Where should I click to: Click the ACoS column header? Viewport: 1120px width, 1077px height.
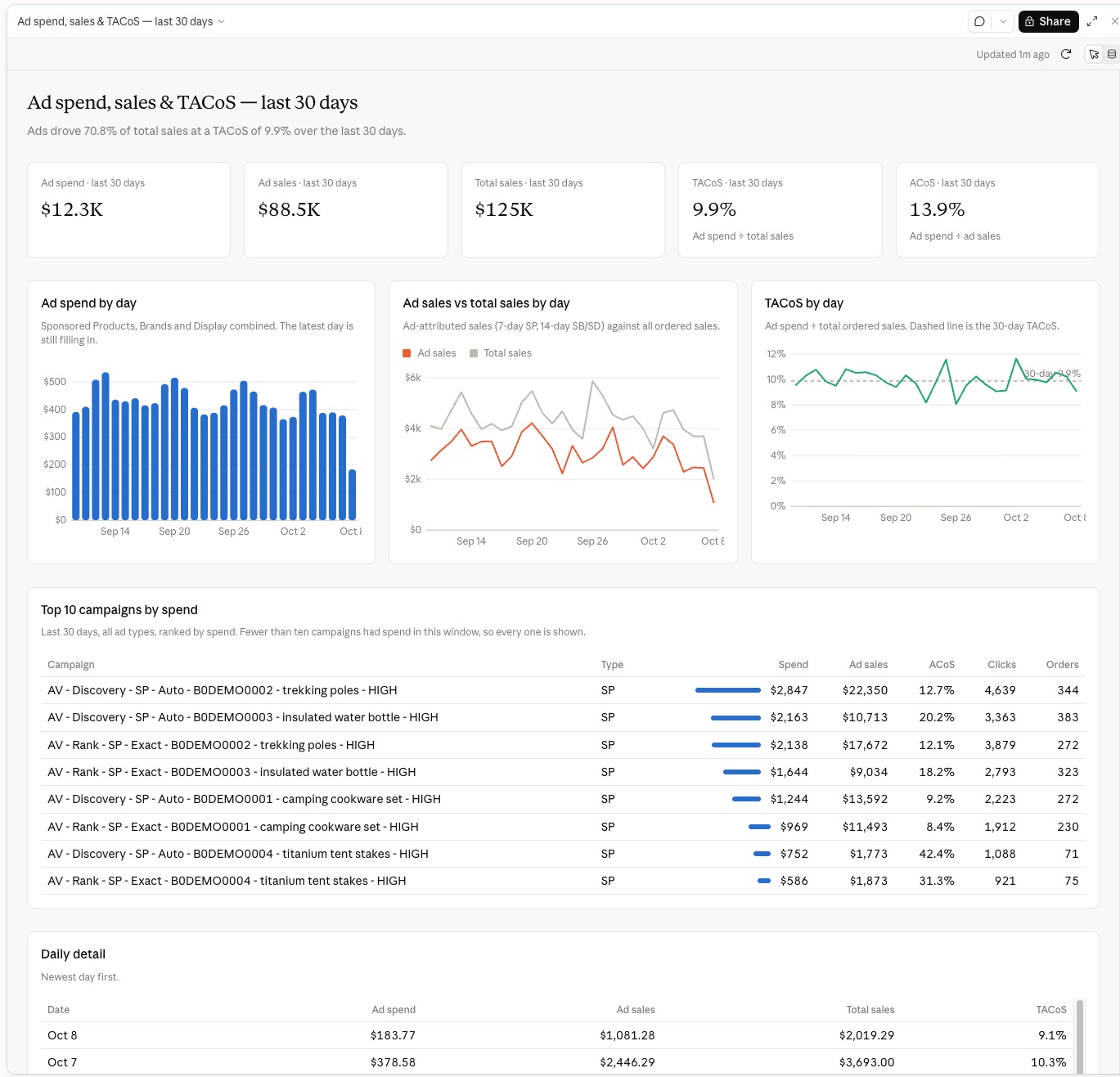point(942,665)
